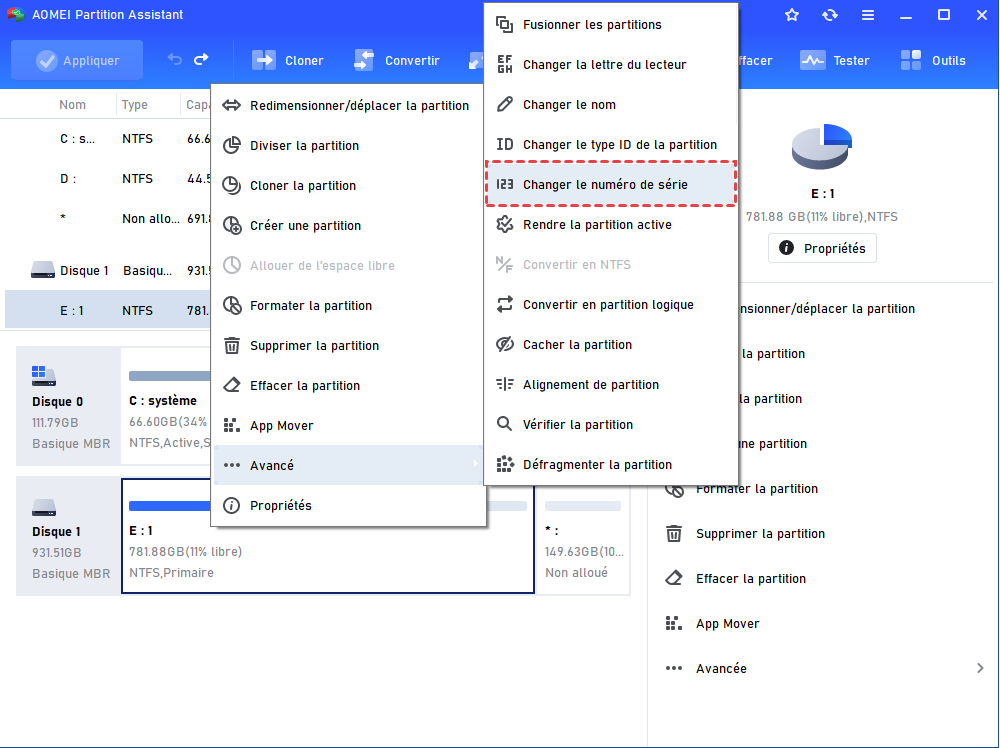Click the magnifier icon beside Vérifier la partition
1000x748 pixels.
click(x=504, y=424)
